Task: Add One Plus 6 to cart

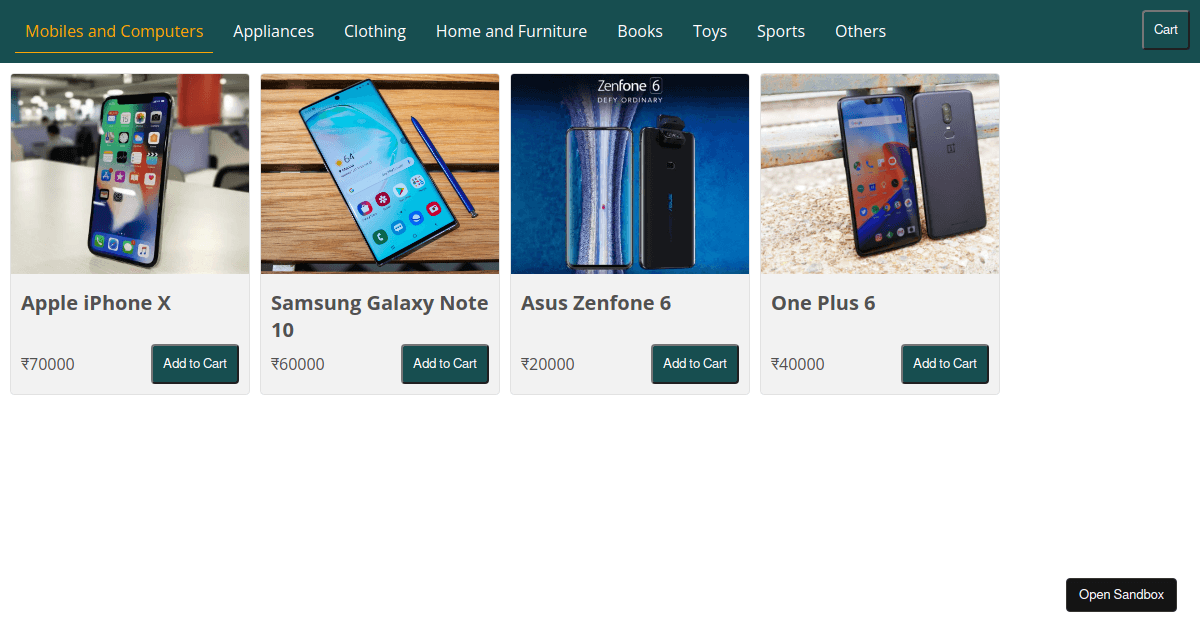Action: [945, 364]
